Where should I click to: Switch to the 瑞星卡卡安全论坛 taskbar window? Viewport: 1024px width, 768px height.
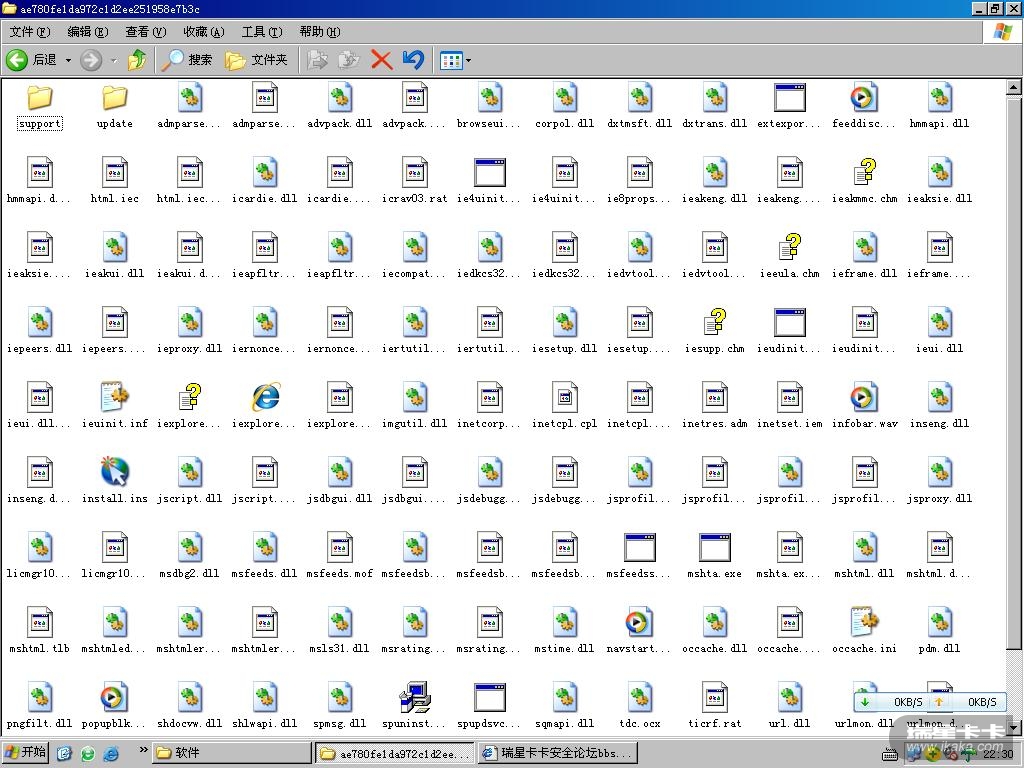coord(558,753)
